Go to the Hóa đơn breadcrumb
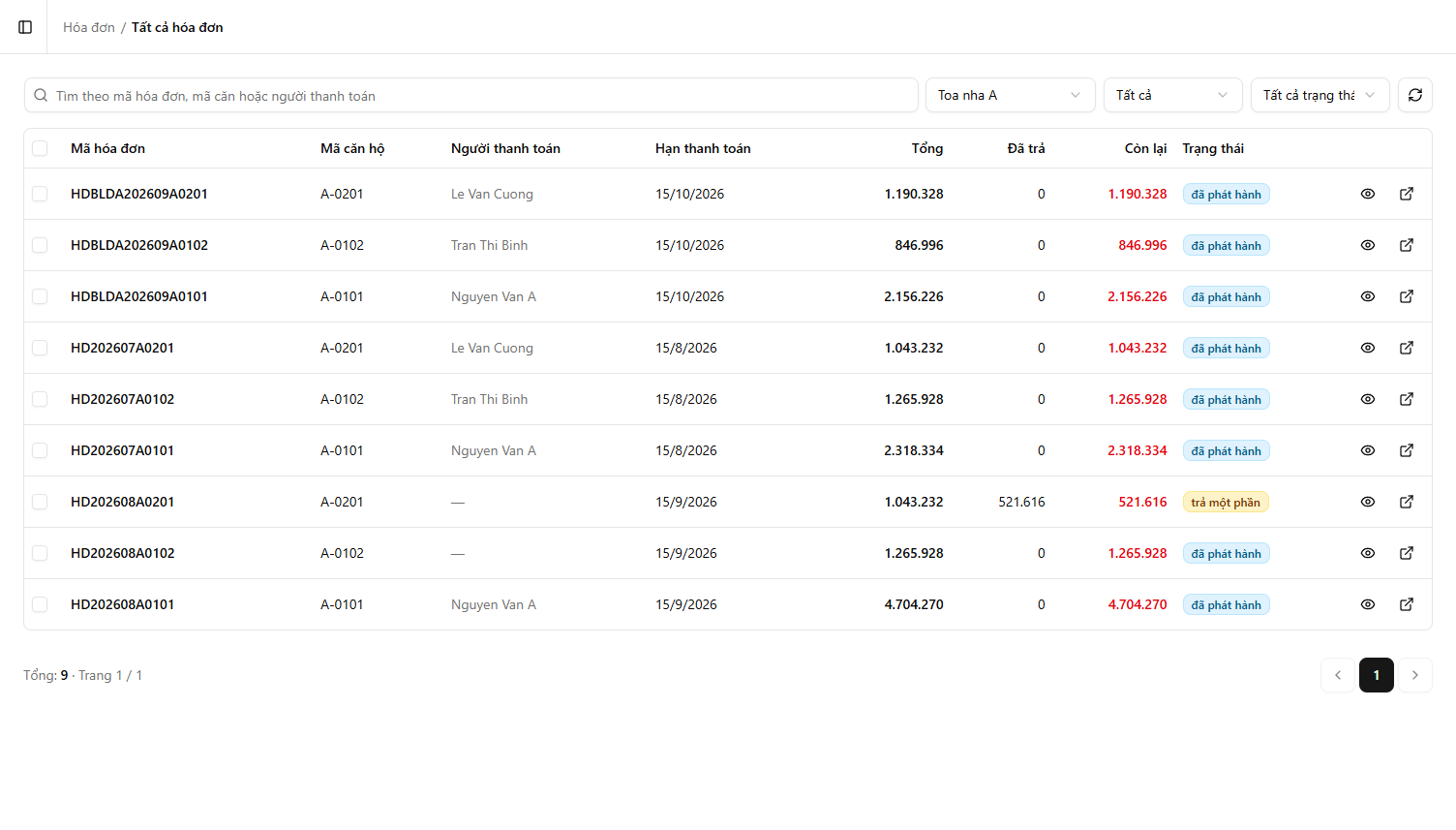 tap(89, 27)
